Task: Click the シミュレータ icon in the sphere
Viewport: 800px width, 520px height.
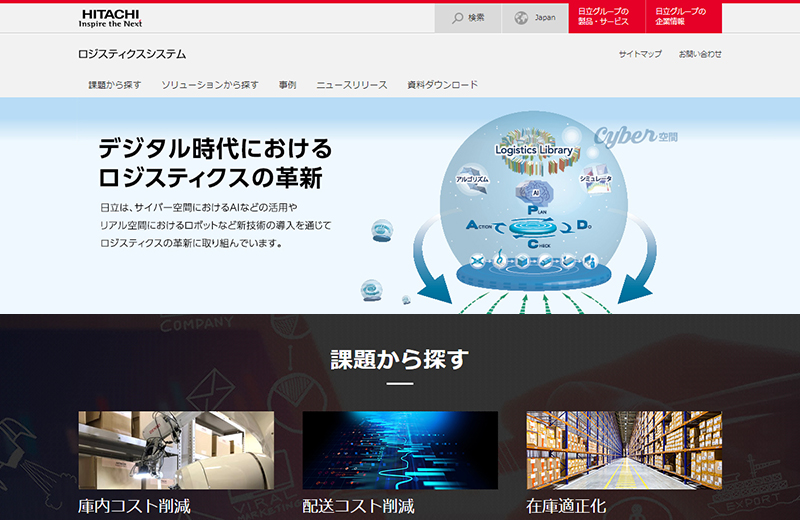Action: (595, 179)
